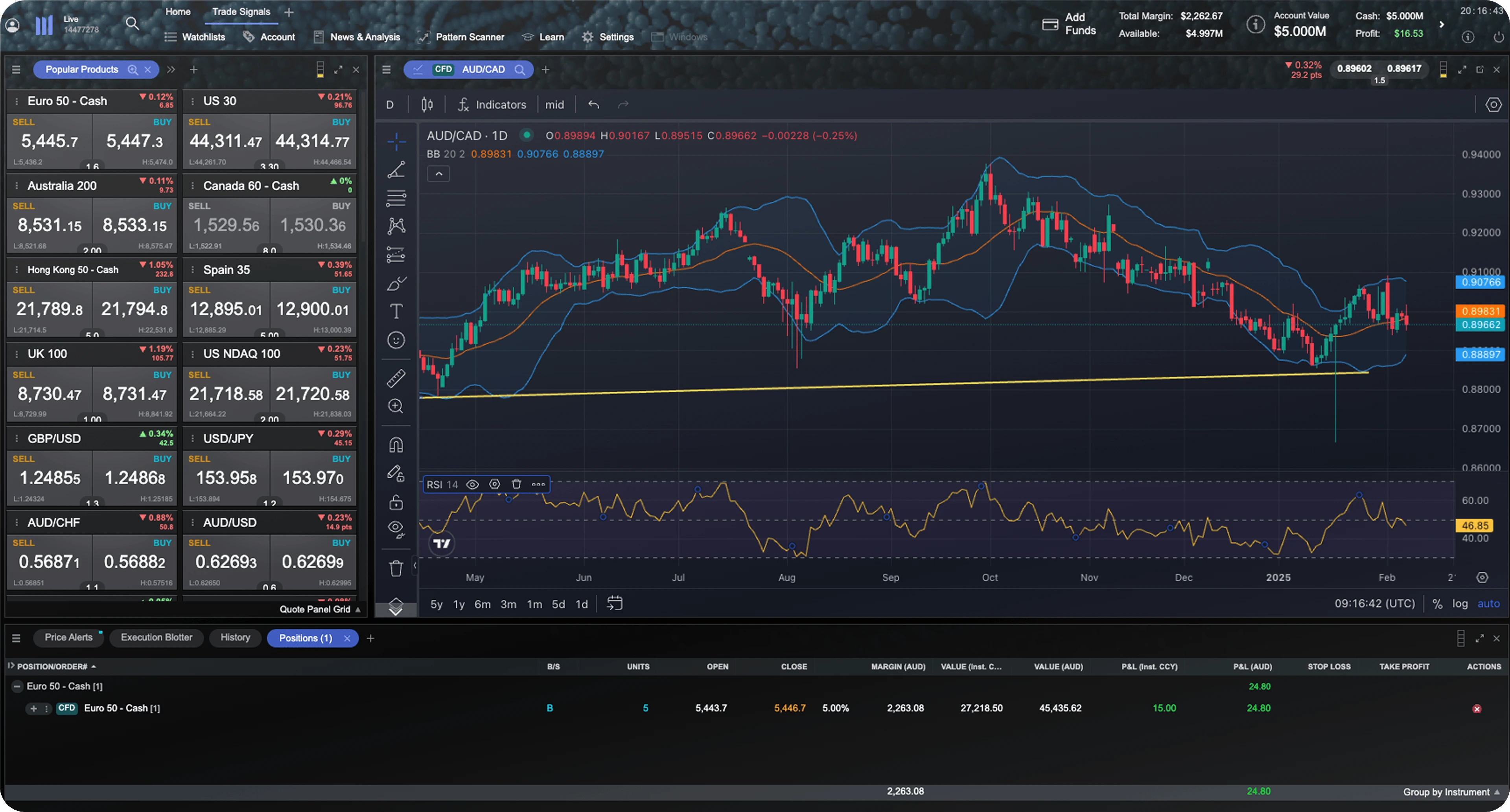Open the trend line drawing tool
The image size is (1510, 812).
[397, 169]
